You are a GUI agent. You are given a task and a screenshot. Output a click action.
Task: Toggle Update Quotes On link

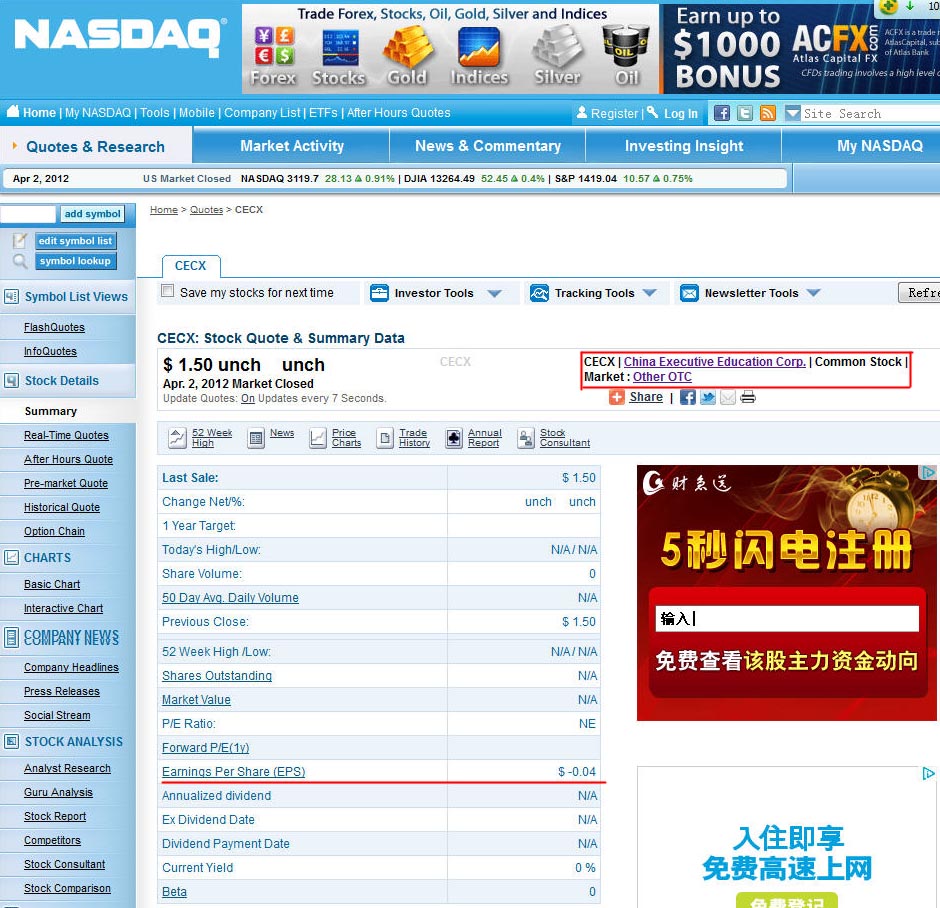click(x=248, y=399)
